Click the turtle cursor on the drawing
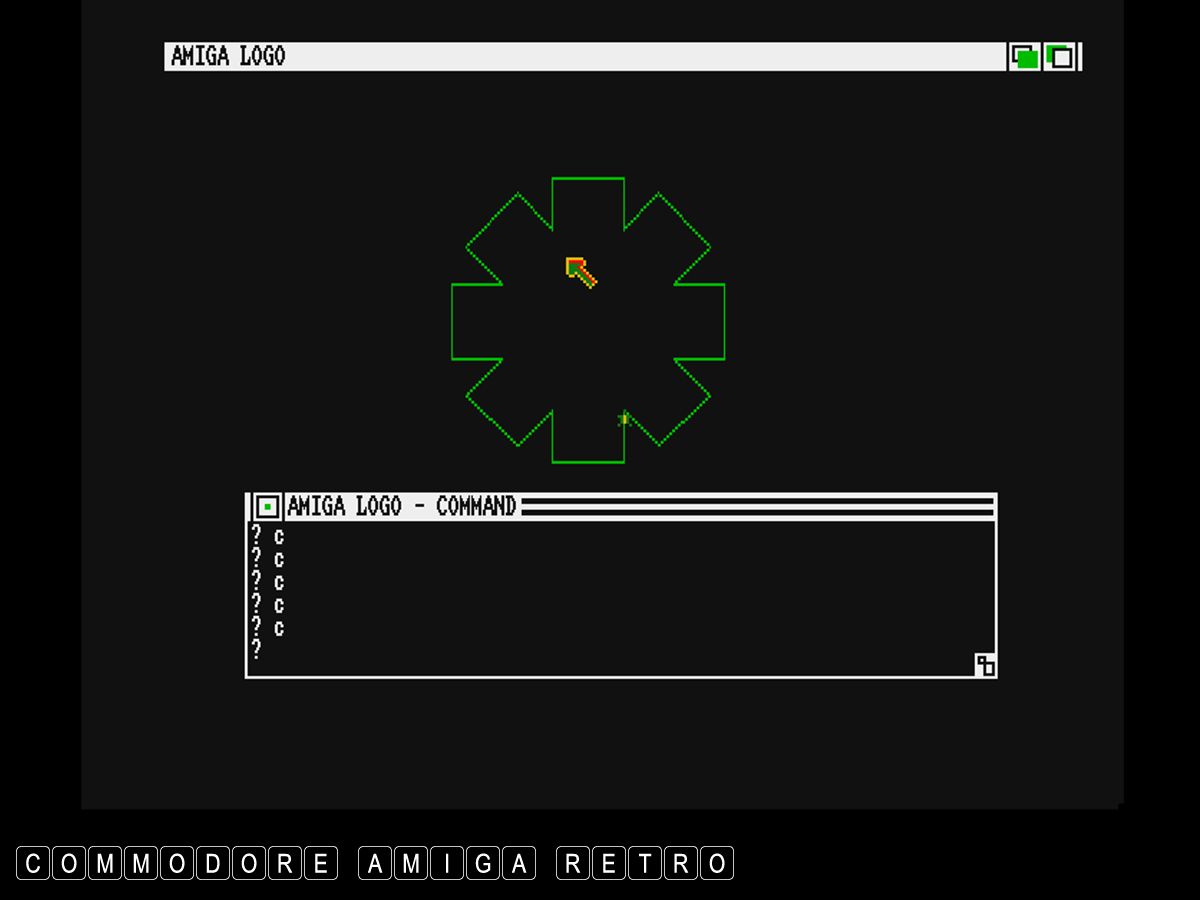Image resolution: width=1200 pixels, height=900 pixels. point(623,419)
